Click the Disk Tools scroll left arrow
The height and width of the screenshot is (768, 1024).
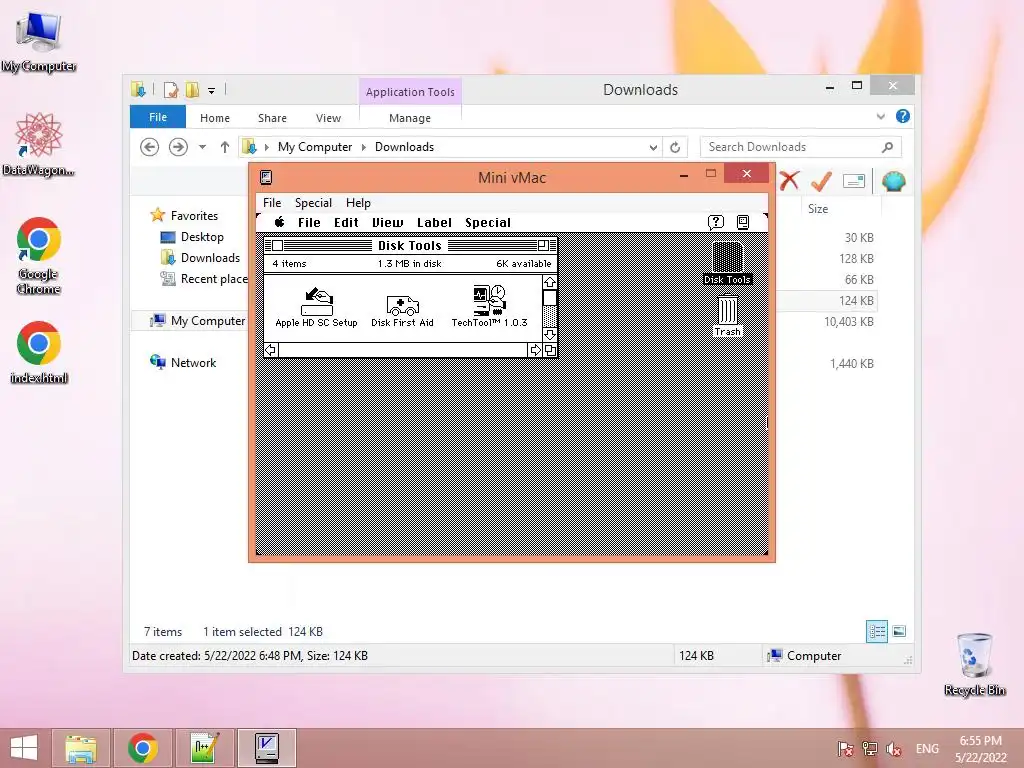click(x=271, y=350)
